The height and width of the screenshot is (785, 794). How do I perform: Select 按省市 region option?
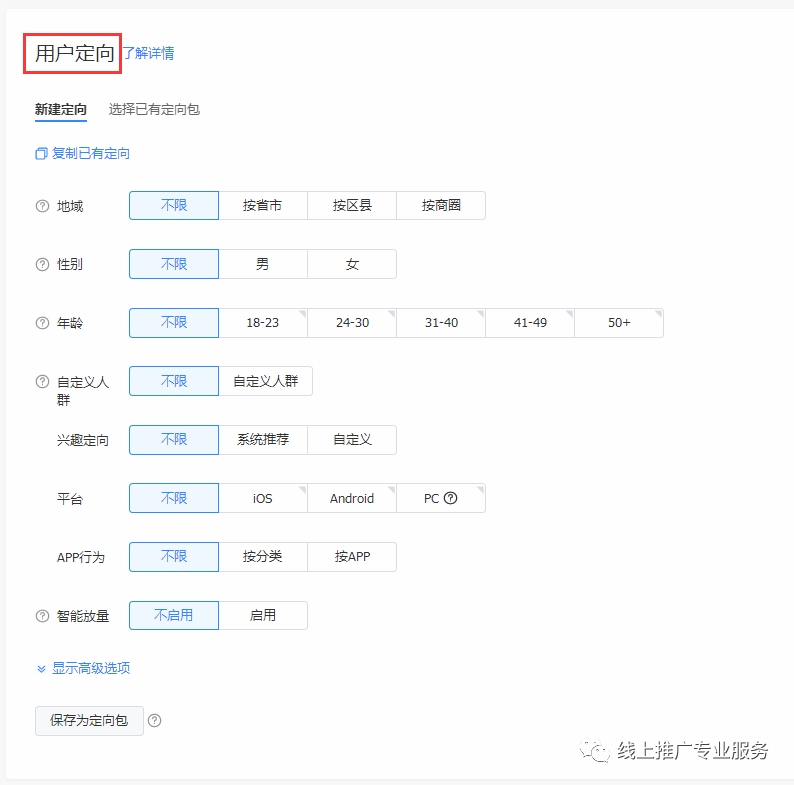click(x=263, y=206)
